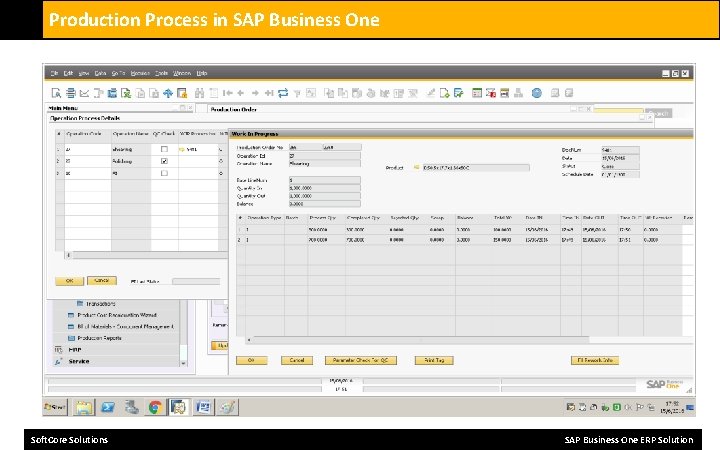Open Print Preview from the SAP toolbar
The width and height of the screenshot is (720, 450).
56,93
